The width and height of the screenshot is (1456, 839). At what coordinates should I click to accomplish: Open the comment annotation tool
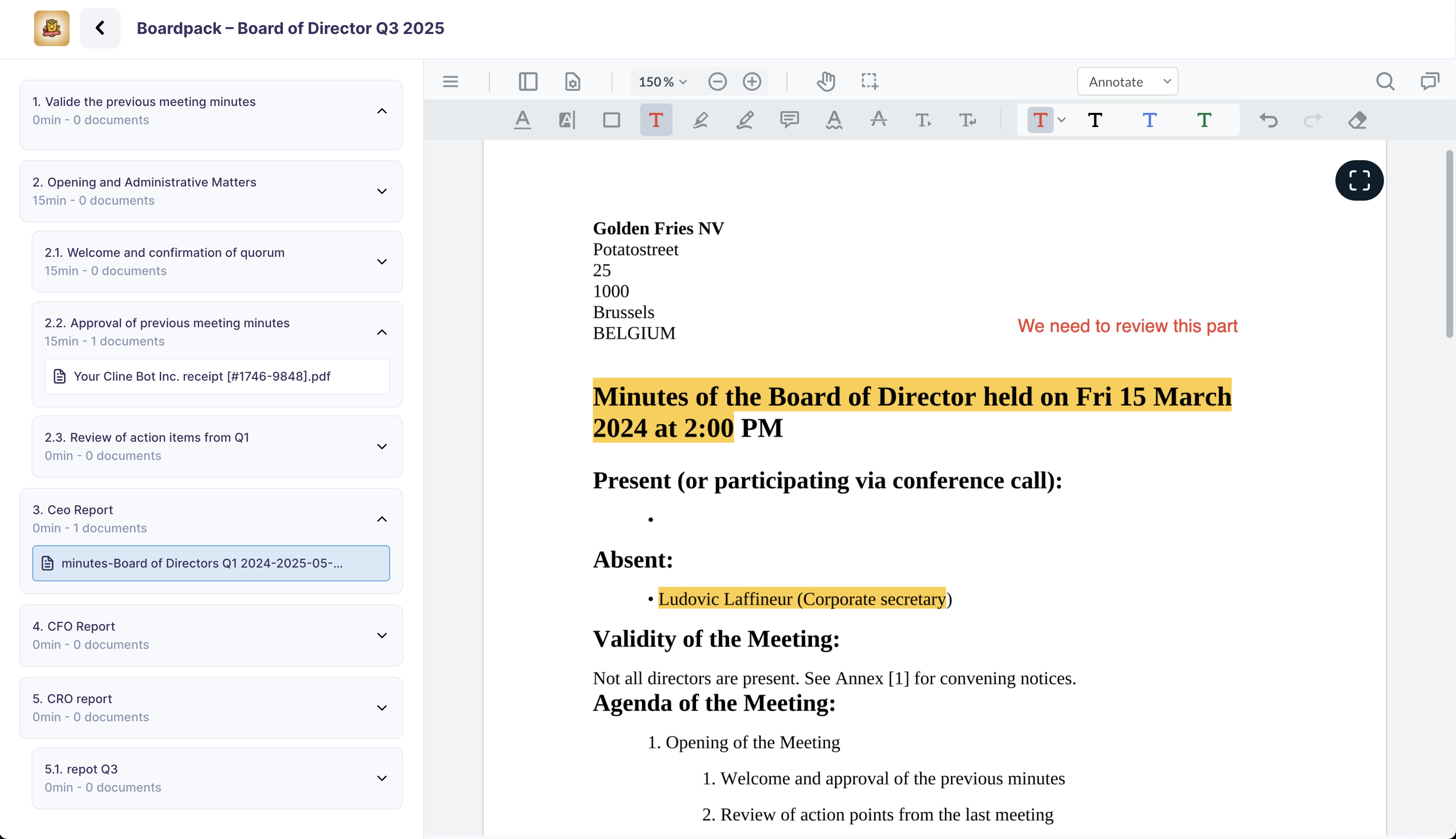pos(789,120)
